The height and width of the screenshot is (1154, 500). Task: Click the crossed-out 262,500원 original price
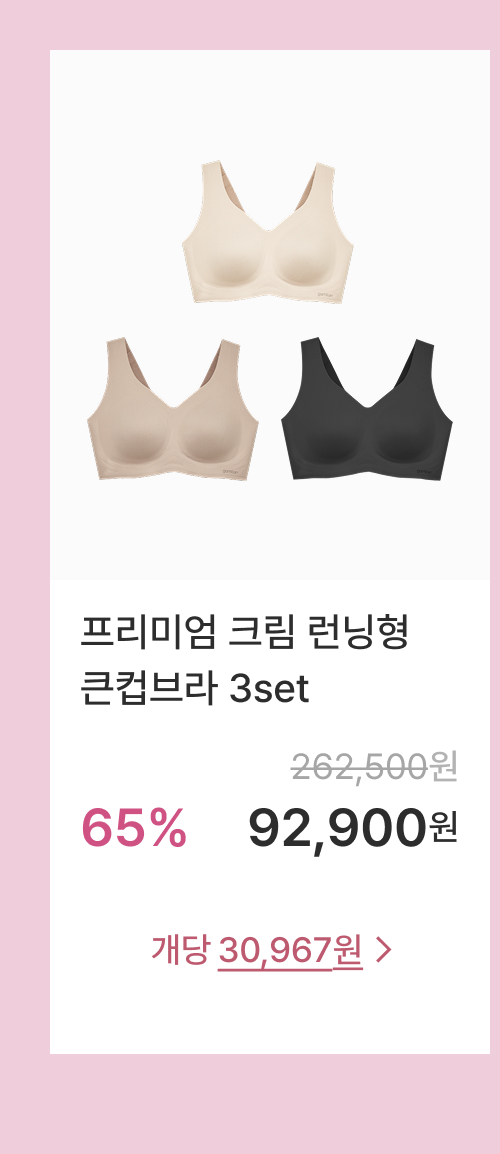374,768
